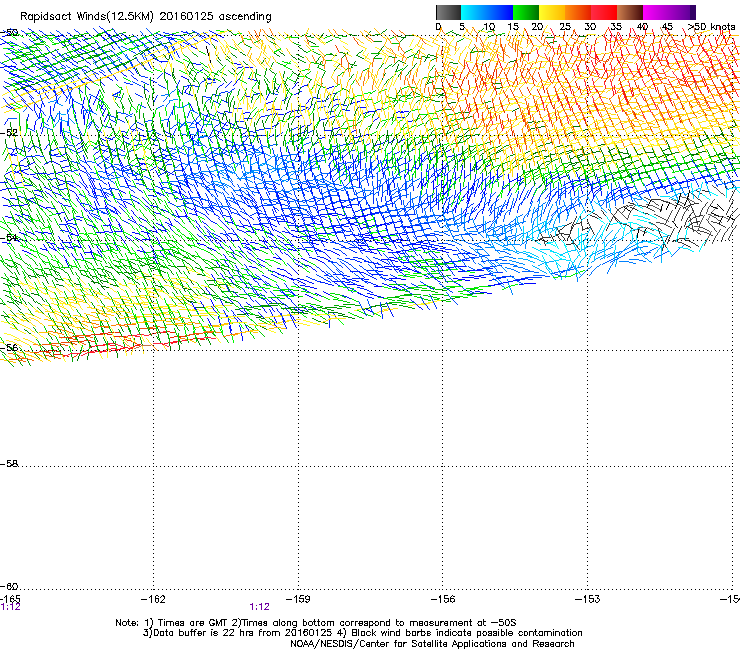
Task: Click the '-159' longitude axis label
Action: 298,599
